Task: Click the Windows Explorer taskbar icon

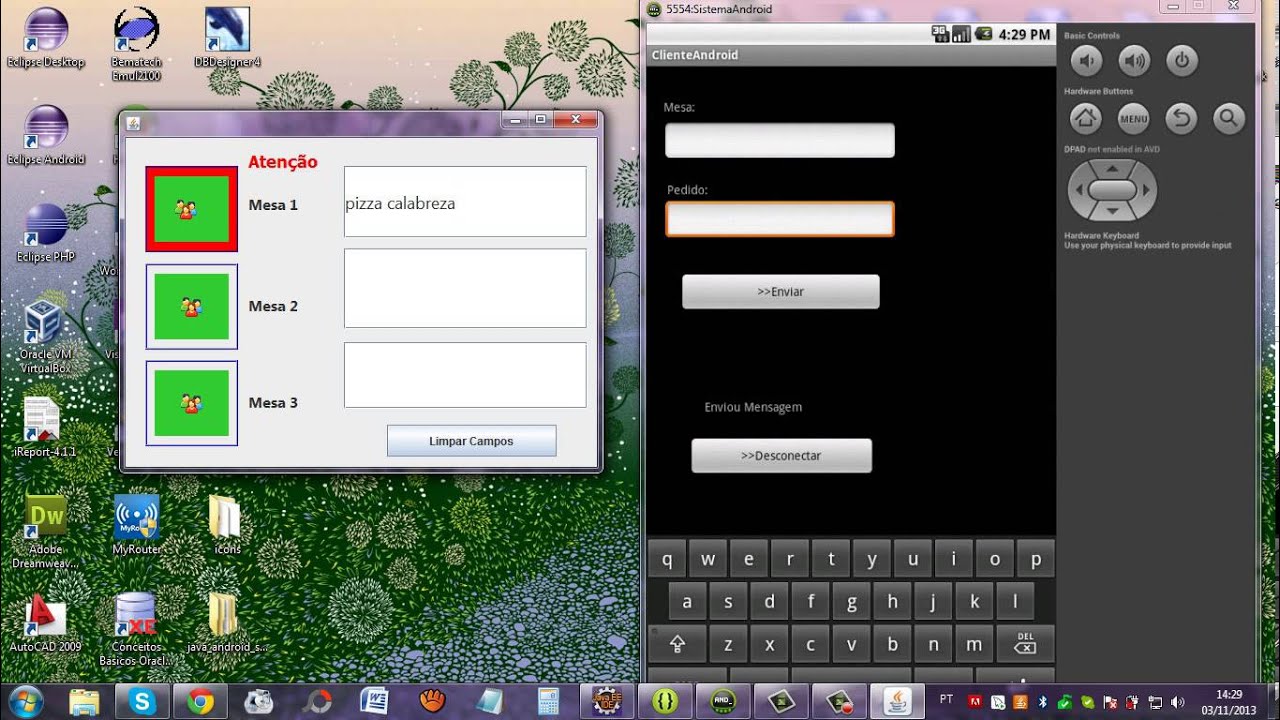Action: pos(84,702)
